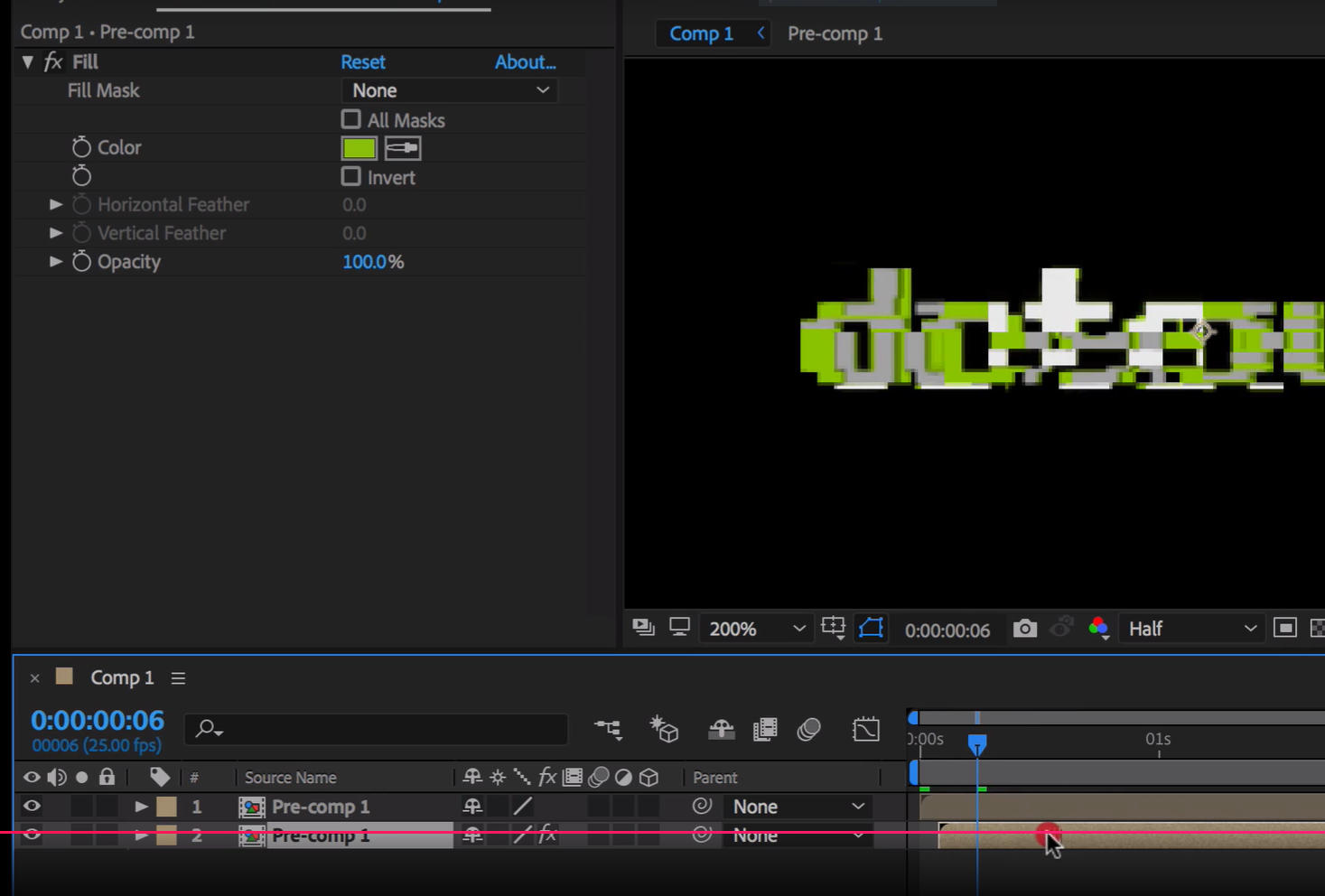
Task: Collapse the Fill effect properties
Action: 27,62
